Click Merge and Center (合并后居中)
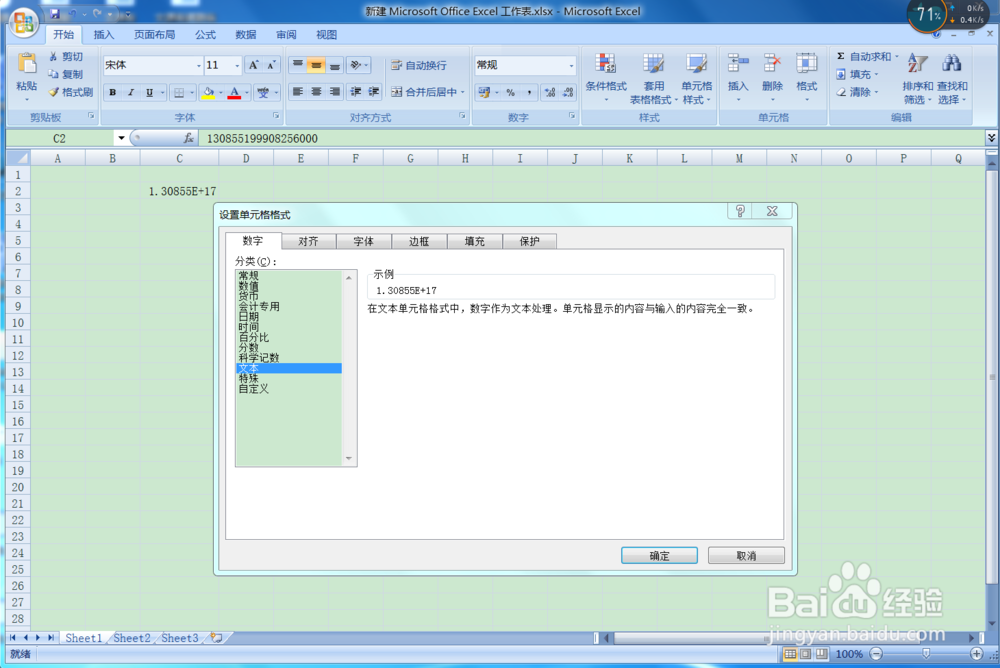 tap(424, 92)
